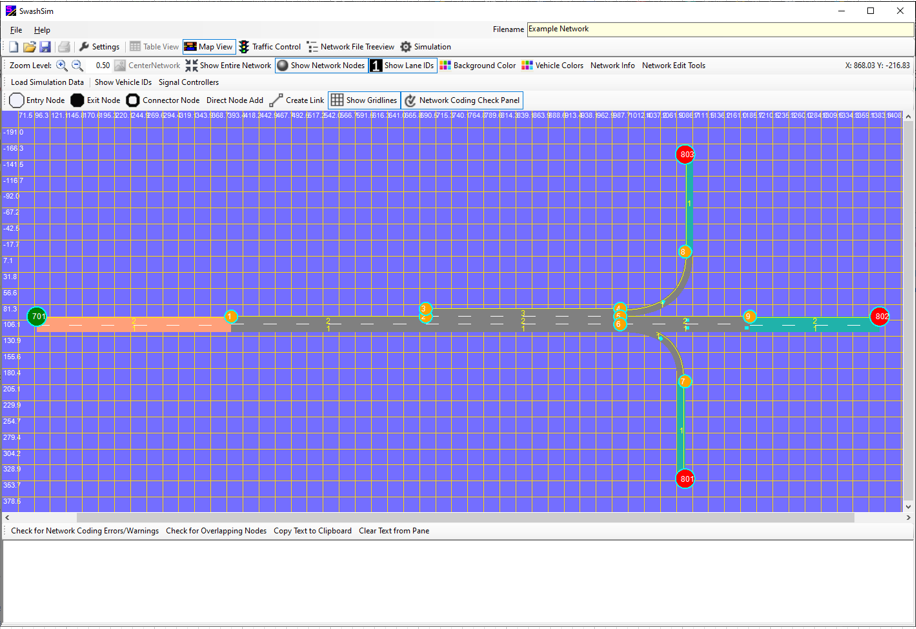Switch to Table View
Screen dimensions: 916x629
pos(154,47)
